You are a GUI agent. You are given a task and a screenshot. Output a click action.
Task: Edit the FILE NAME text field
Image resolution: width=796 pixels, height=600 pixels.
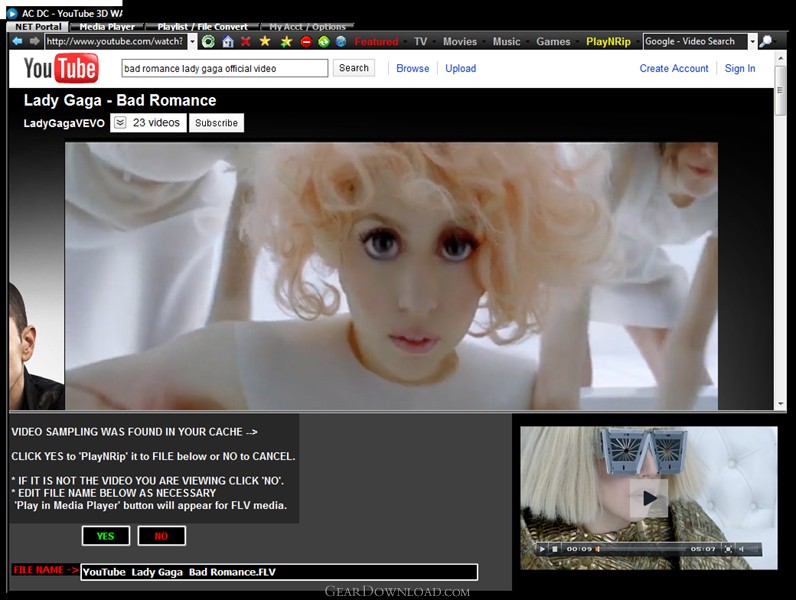coord(279,572)
